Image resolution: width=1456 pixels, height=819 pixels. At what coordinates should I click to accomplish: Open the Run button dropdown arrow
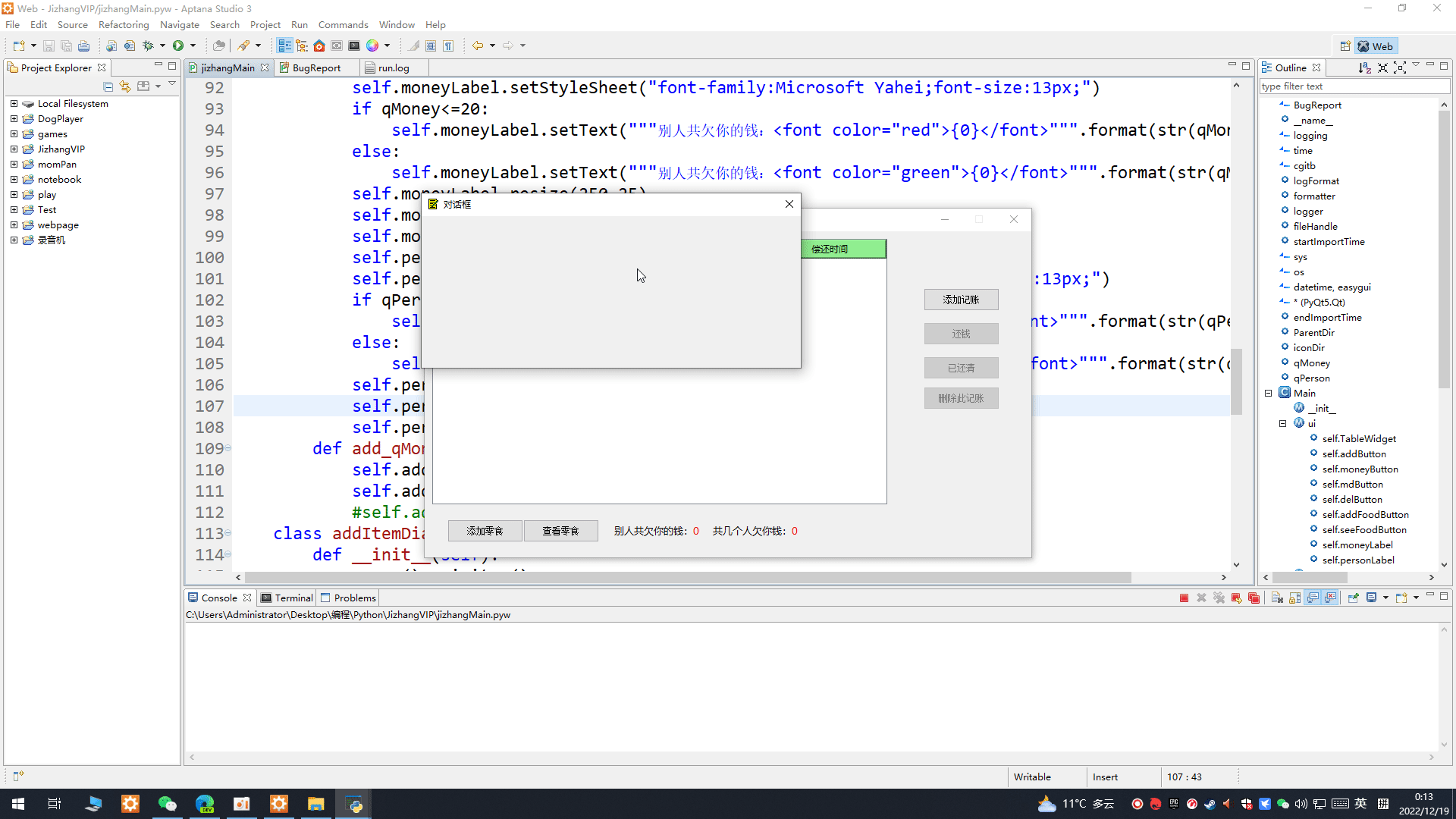coord(193,45)
